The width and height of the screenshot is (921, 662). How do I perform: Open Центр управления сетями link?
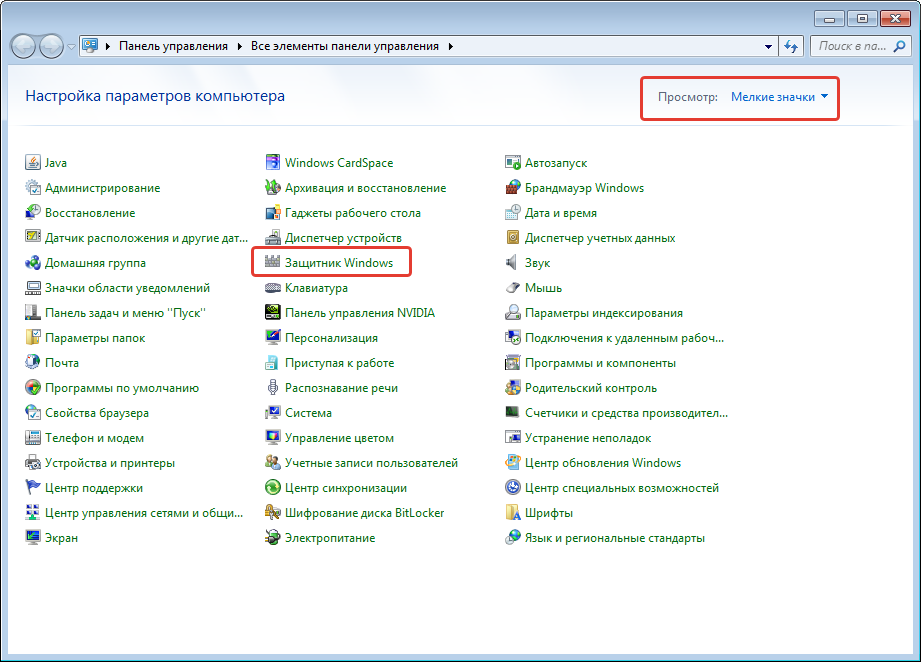pos(144,513)
